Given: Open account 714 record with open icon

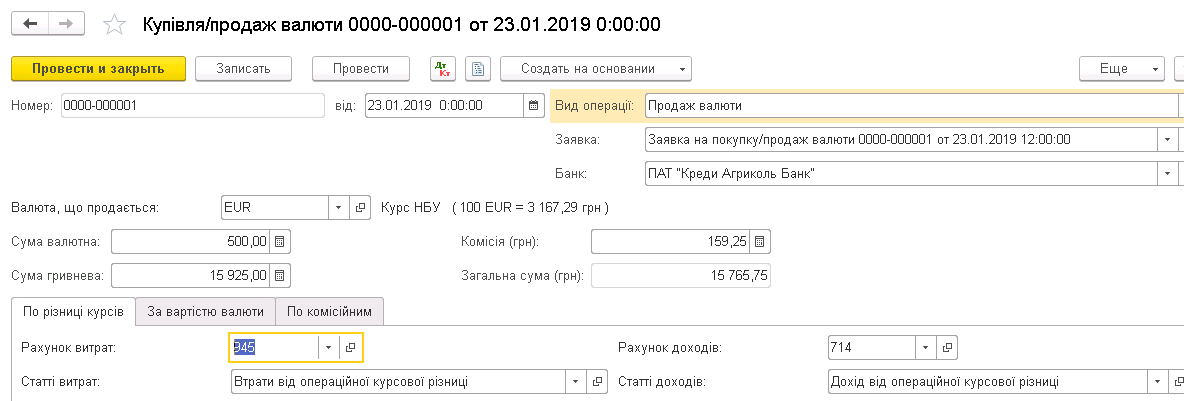Looking at the screenshot, I should pos(947,348).
